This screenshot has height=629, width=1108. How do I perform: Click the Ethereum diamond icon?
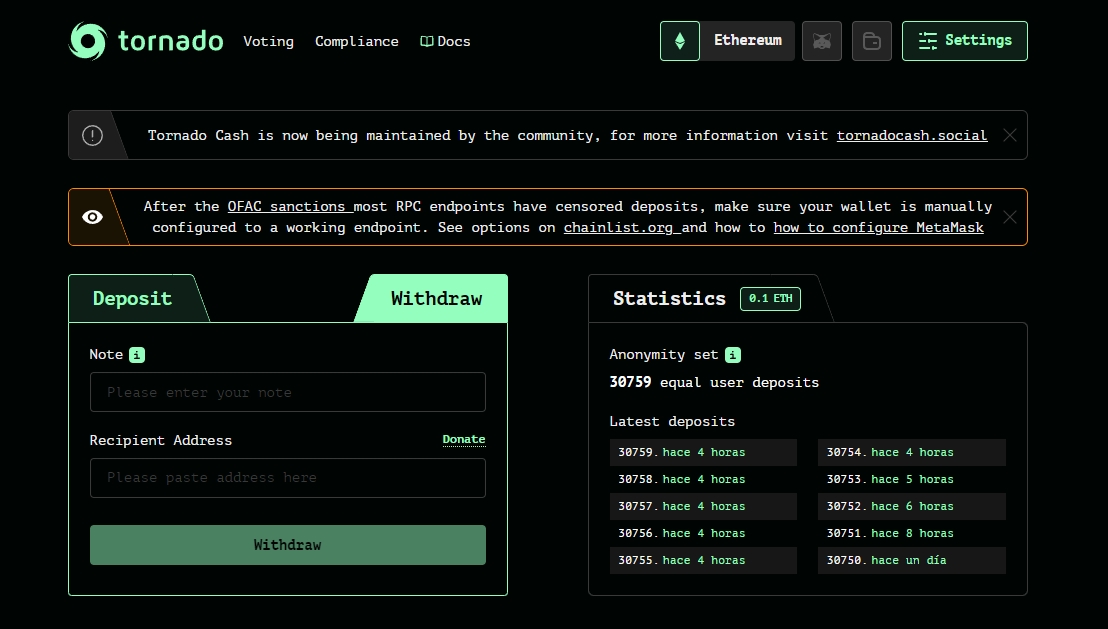point(679,41)
